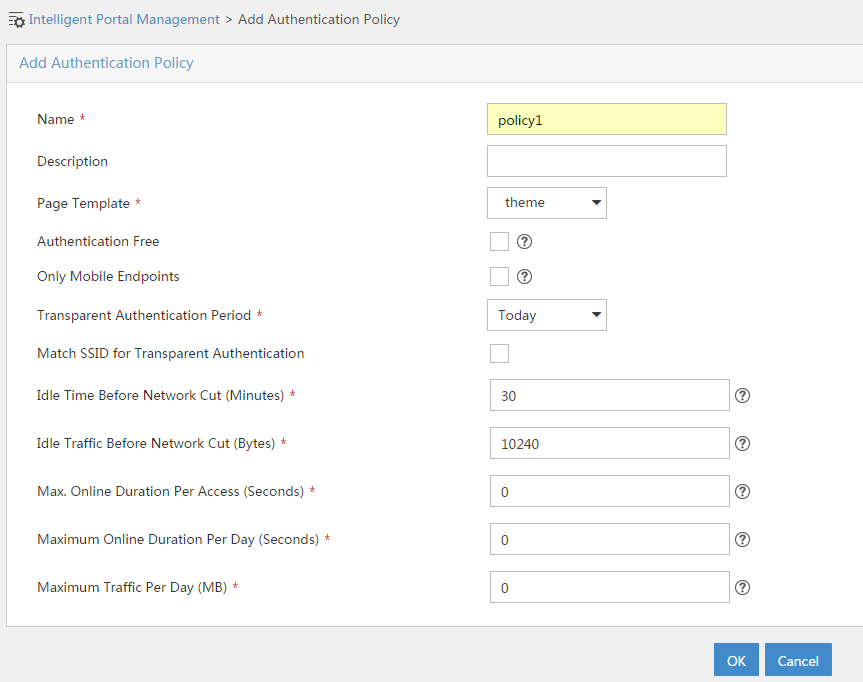
Task: Confirm with the OK button
Action: (x=736, y=659)
